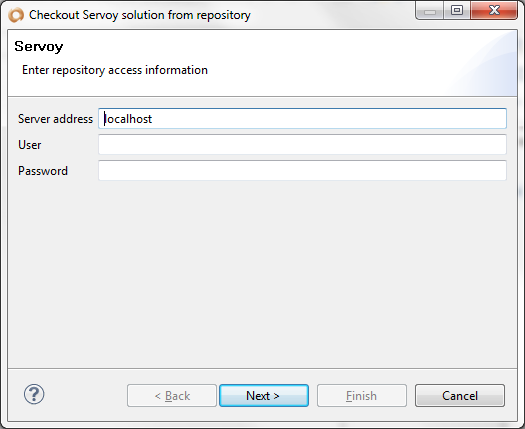Click the Password label text
The image size is (525, 429).
pyautogui.click(x=43, y=171)
